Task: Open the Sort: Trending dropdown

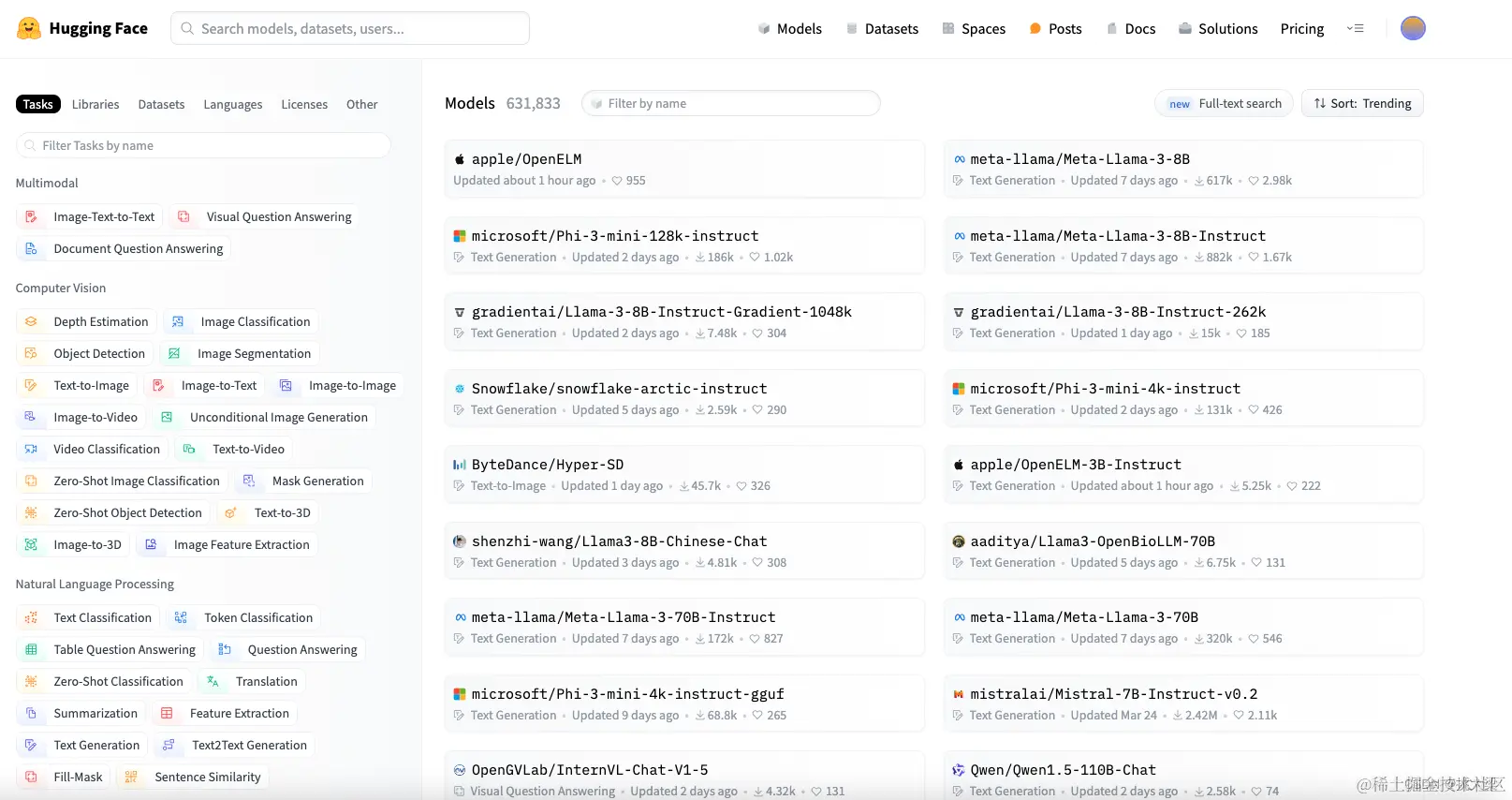Action: point(1362,103)
